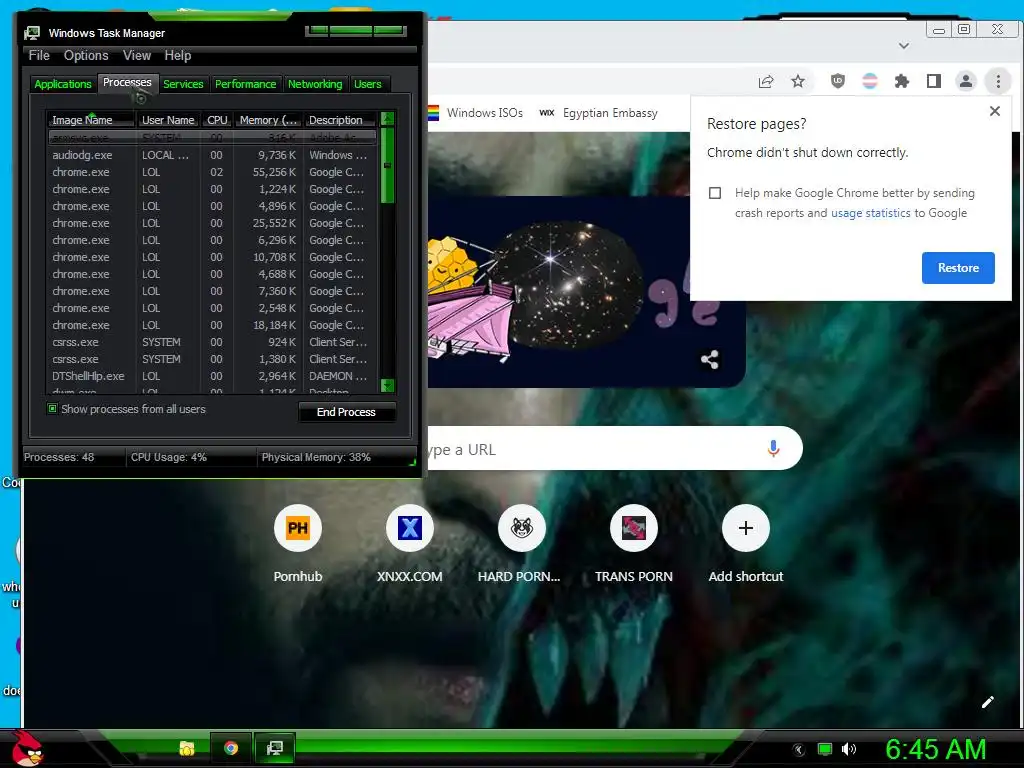Select csrss.exe using 1,380 K
This screenshot has height=768, width=1024.
point(212,359)
